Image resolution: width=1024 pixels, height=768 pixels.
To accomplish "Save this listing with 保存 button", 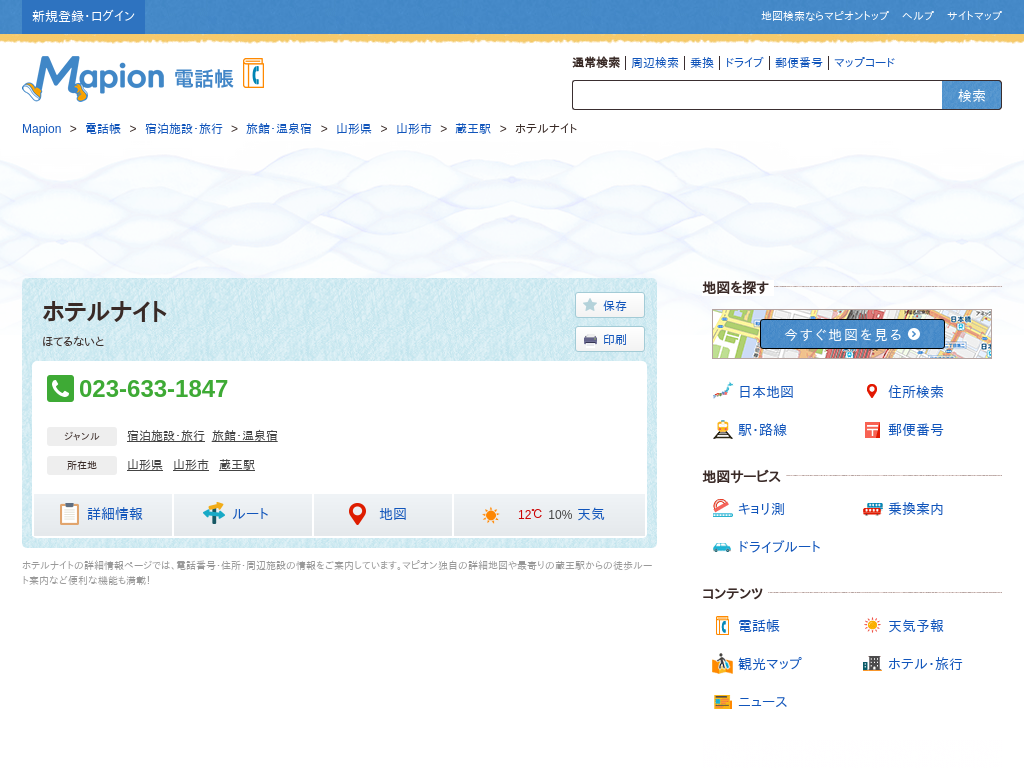I will coord(610,305).
